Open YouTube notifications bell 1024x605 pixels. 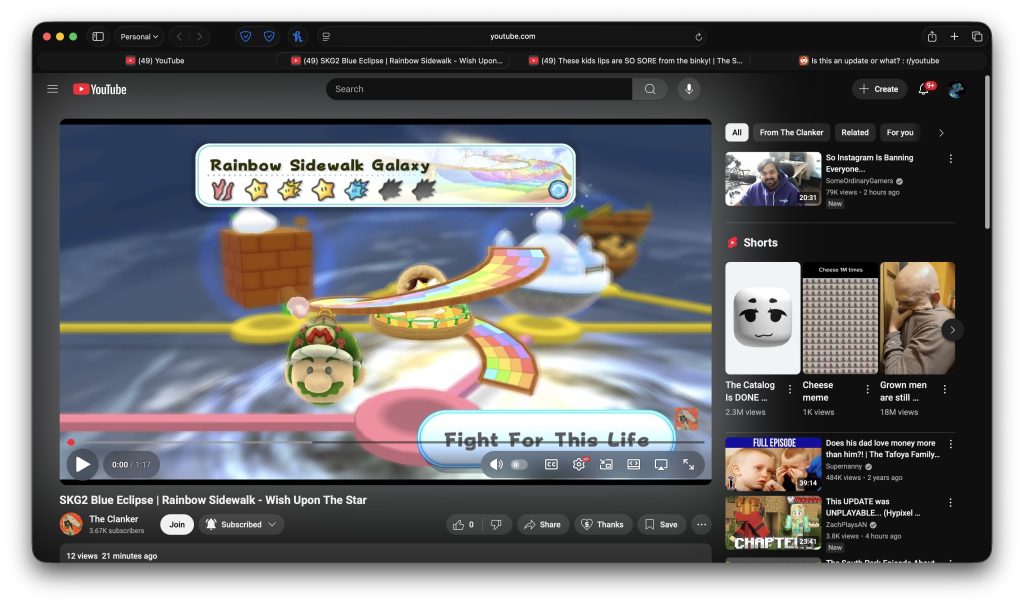924,89
